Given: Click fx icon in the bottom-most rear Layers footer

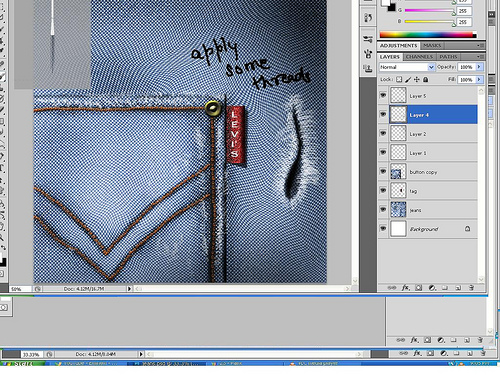Looking at the screenshot, I should 417,353.
